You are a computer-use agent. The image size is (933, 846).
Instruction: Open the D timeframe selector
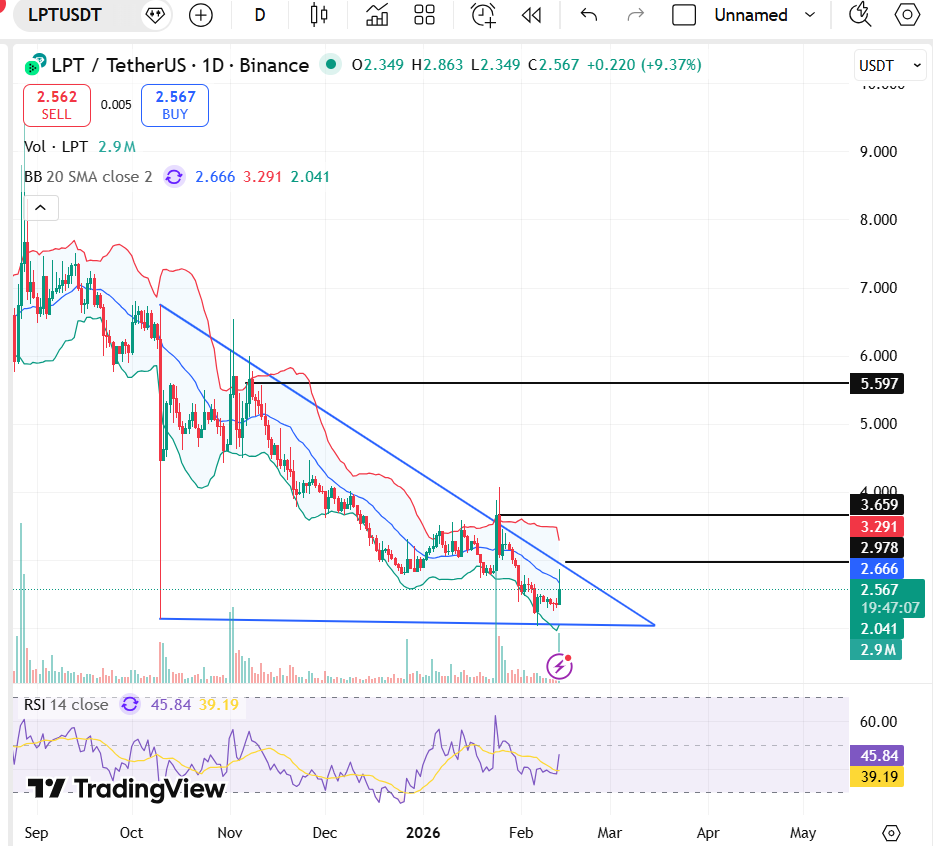click(x=259, y=15)
